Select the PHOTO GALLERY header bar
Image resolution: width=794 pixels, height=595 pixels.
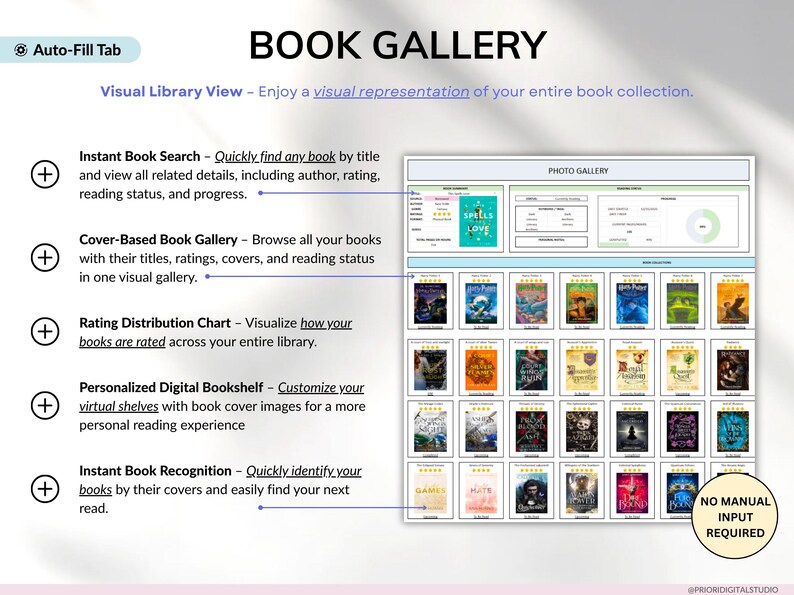578,171
